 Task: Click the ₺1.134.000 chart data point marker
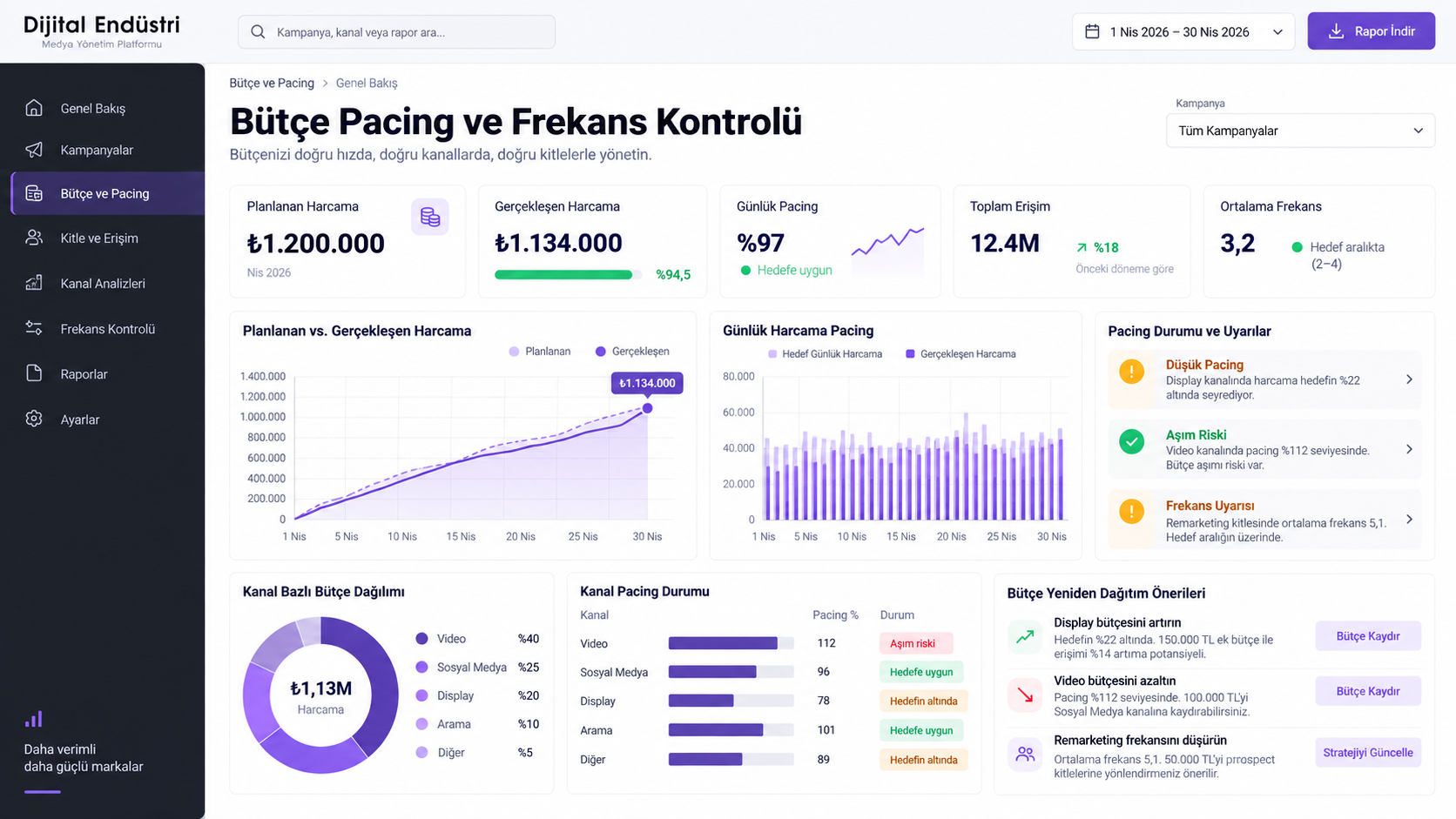click(x=647, y=408)
